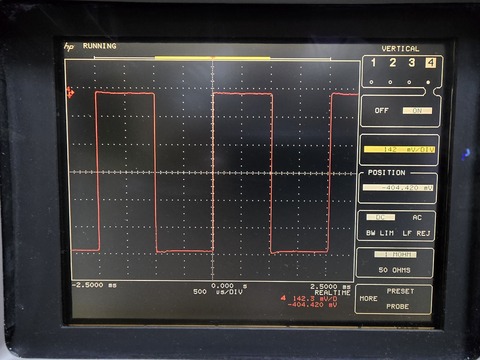Screen dimensions: 480x360
Task: Select channel 1 in the Vertical menu
Action: pyautogui.click(x=373, y=62)
